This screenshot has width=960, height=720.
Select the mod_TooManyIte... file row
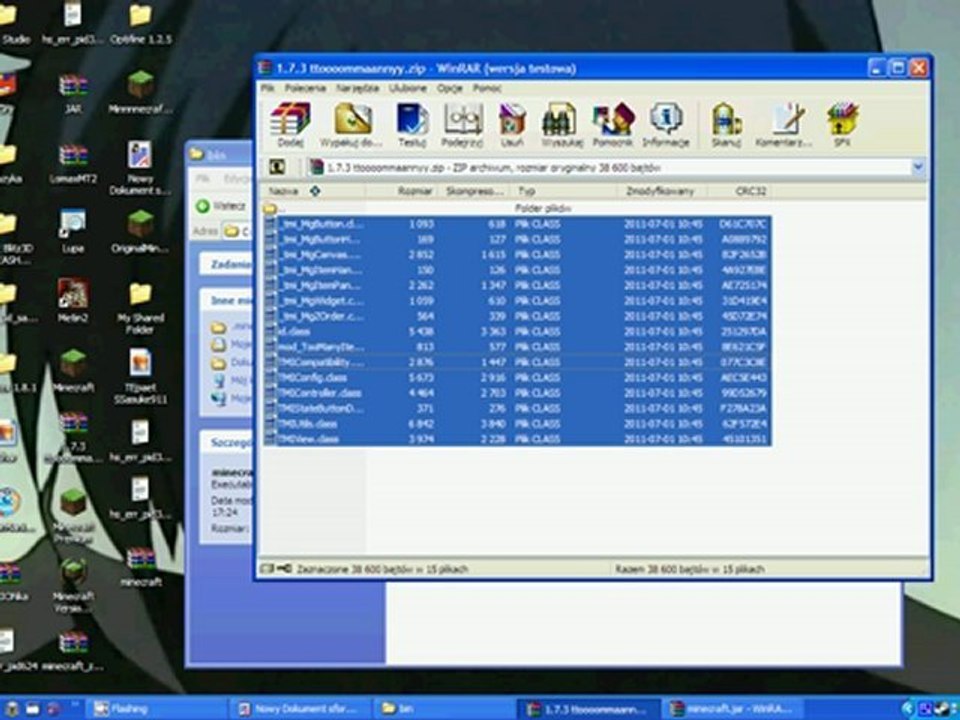517,347
